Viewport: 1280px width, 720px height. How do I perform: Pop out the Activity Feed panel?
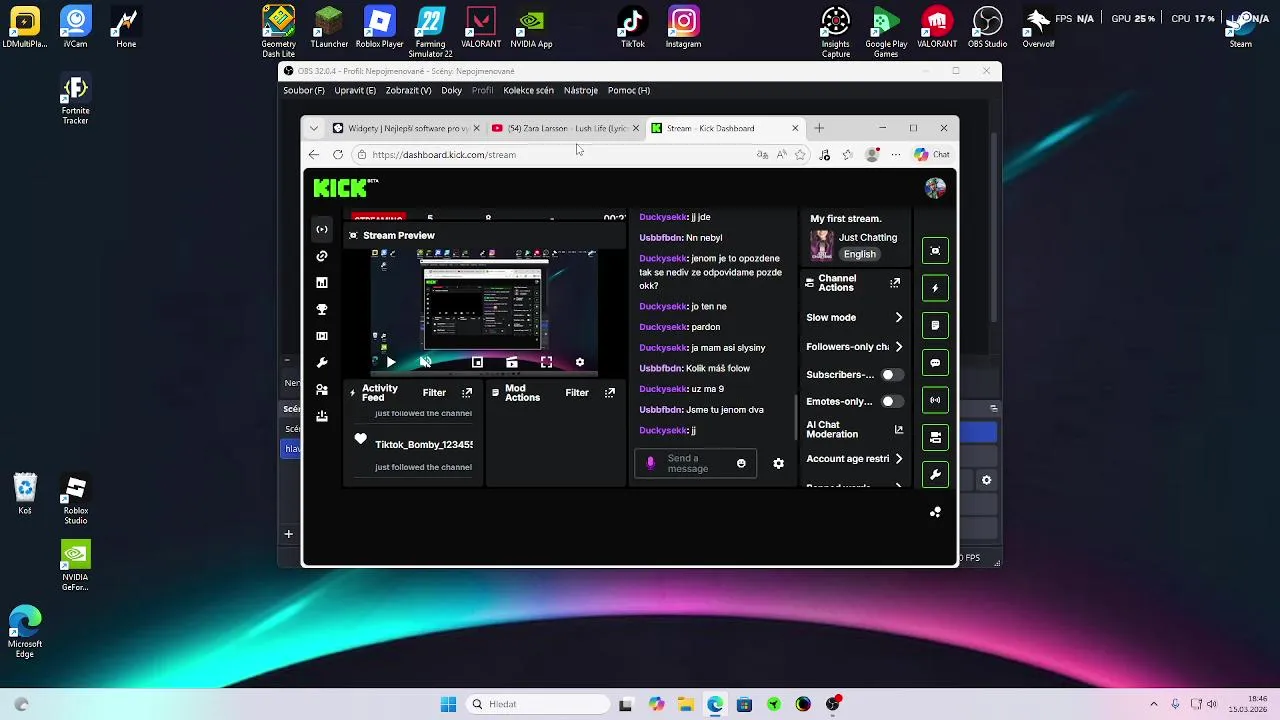click(467, 393)
